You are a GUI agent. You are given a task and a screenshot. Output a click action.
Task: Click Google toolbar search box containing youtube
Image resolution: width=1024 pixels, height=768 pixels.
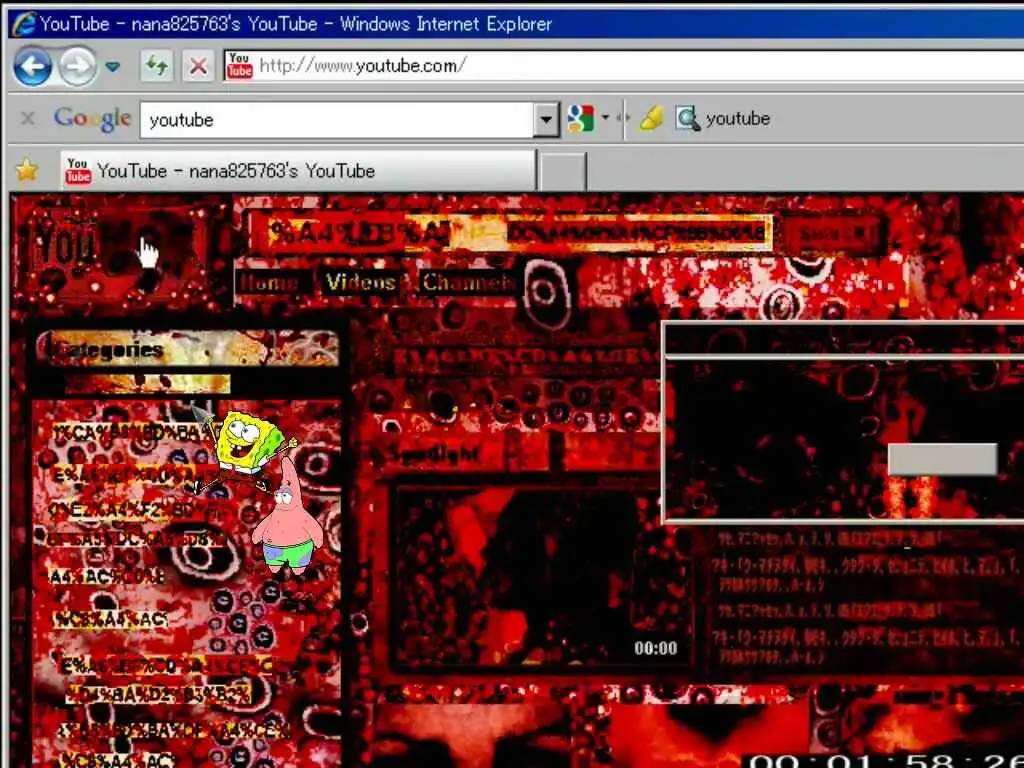coord(337,120)
